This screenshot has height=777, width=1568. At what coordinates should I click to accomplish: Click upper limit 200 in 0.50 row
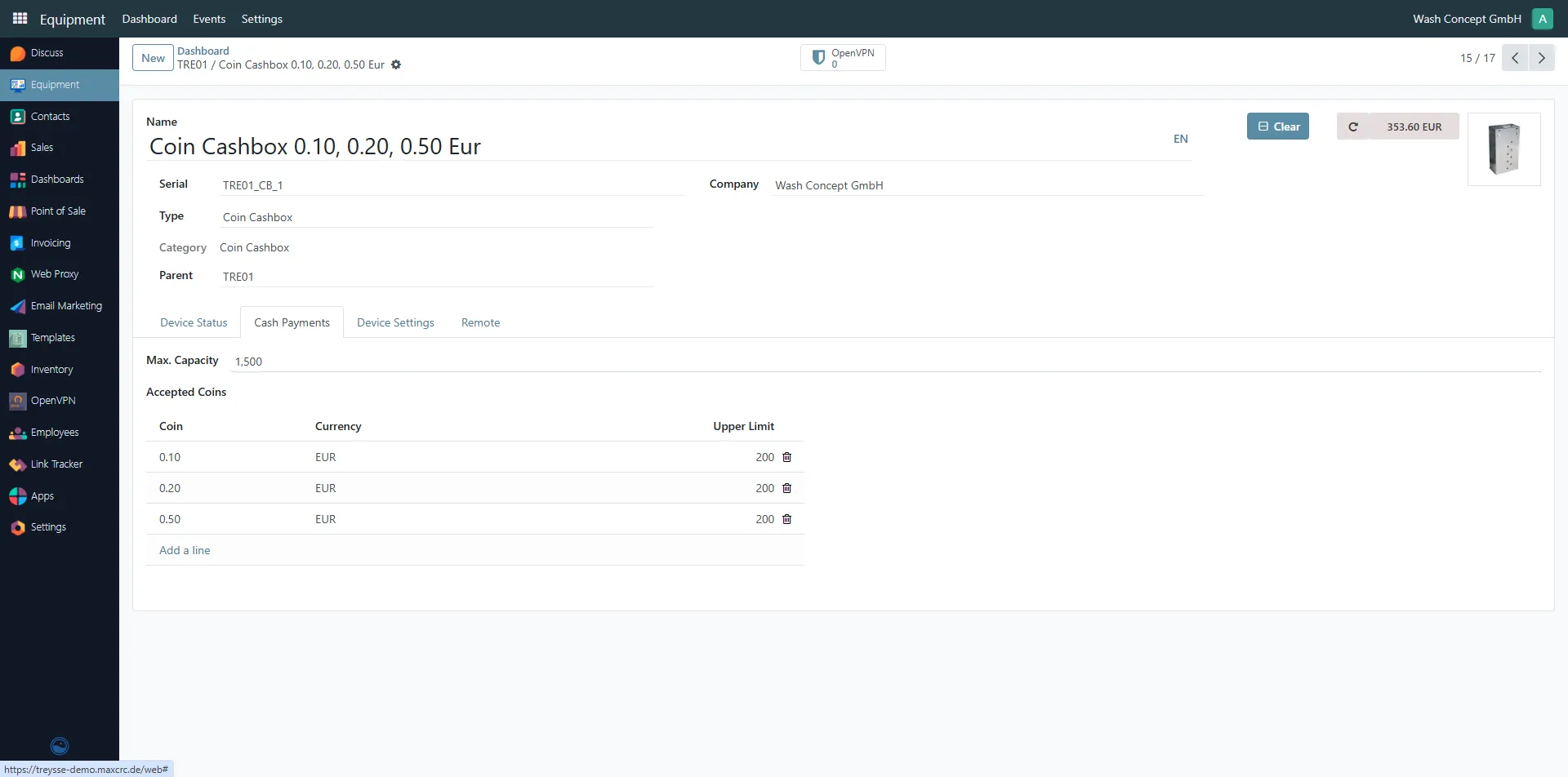tap(764, 519)
